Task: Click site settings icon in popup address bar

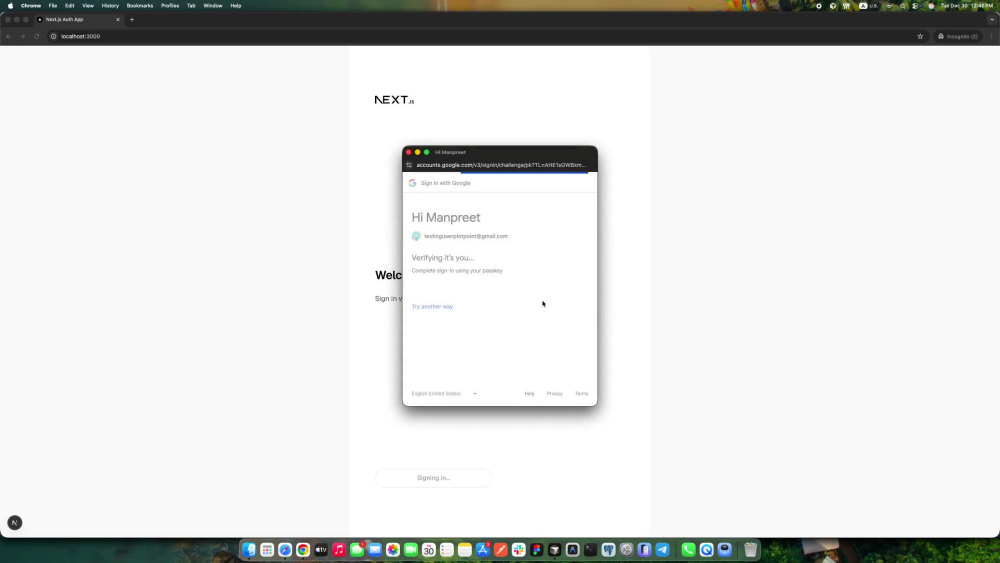Action: pyautogui.click(x=409, y=165)
